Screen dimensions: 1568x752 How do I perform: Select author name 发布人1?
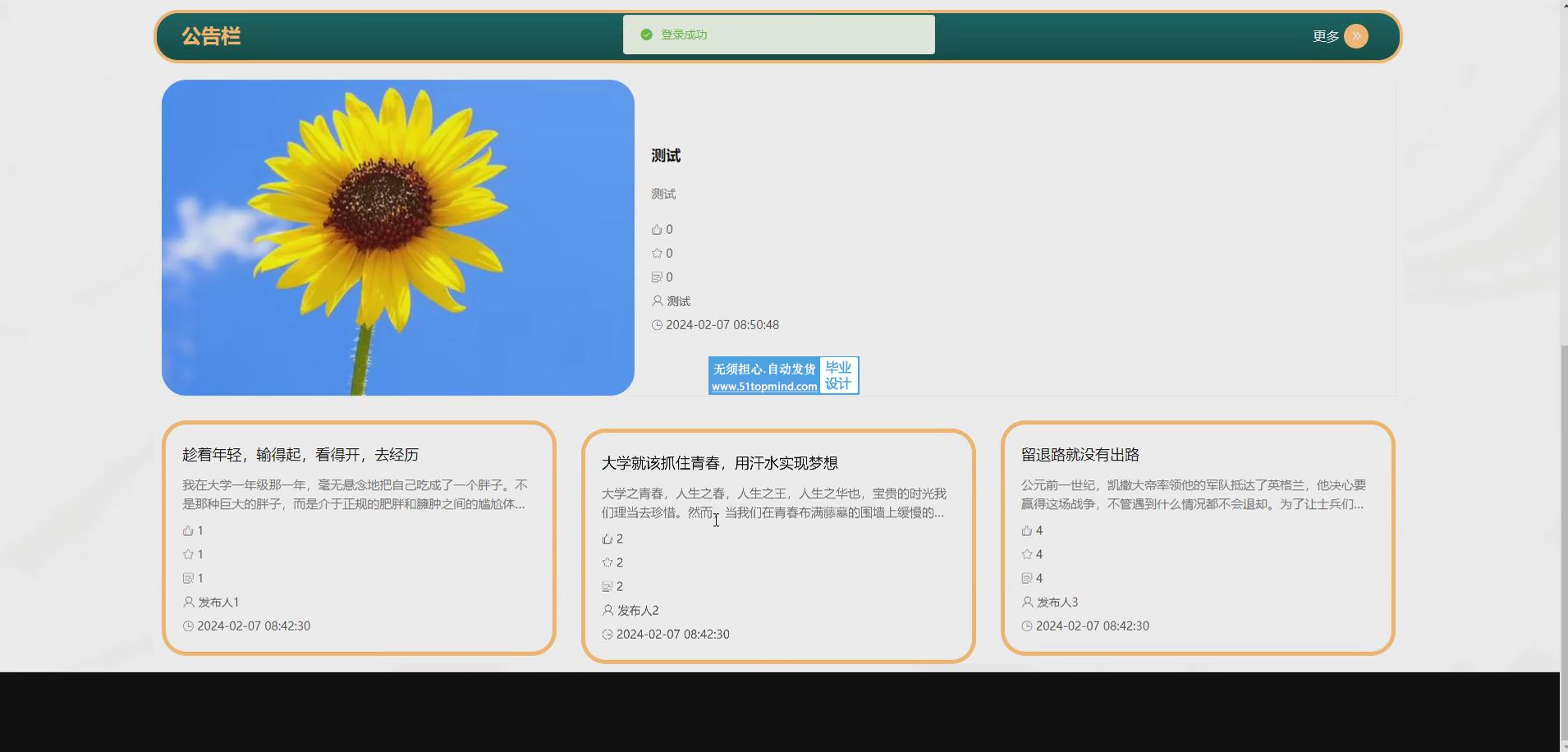[218, 603]
